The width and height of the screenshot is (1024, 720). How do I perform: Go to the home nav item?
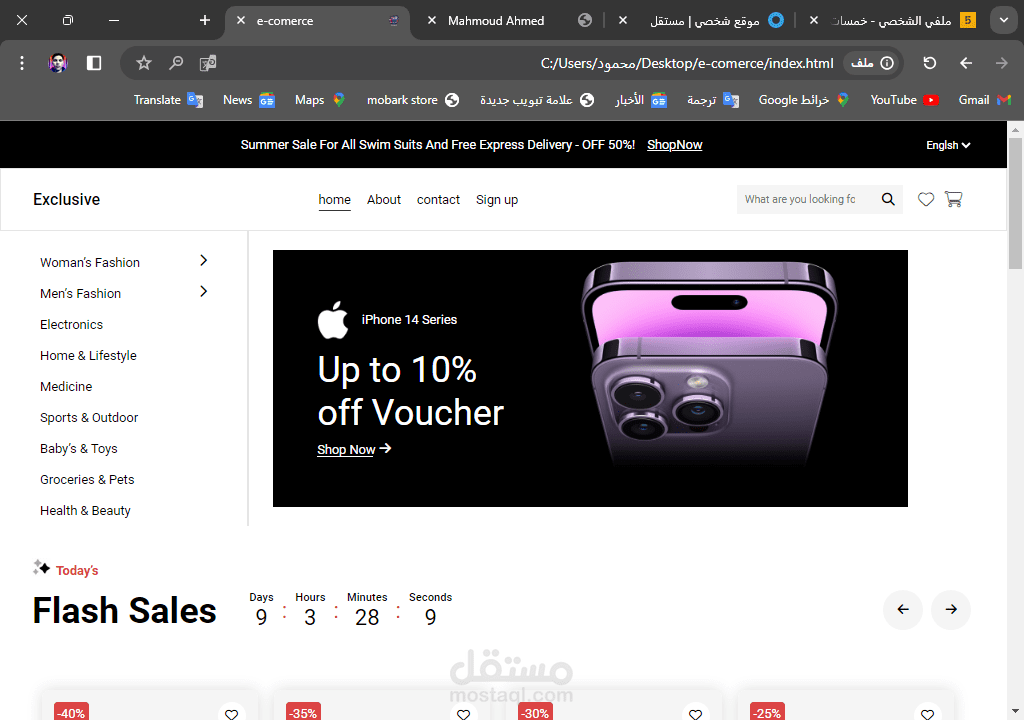tap(334, 200)
